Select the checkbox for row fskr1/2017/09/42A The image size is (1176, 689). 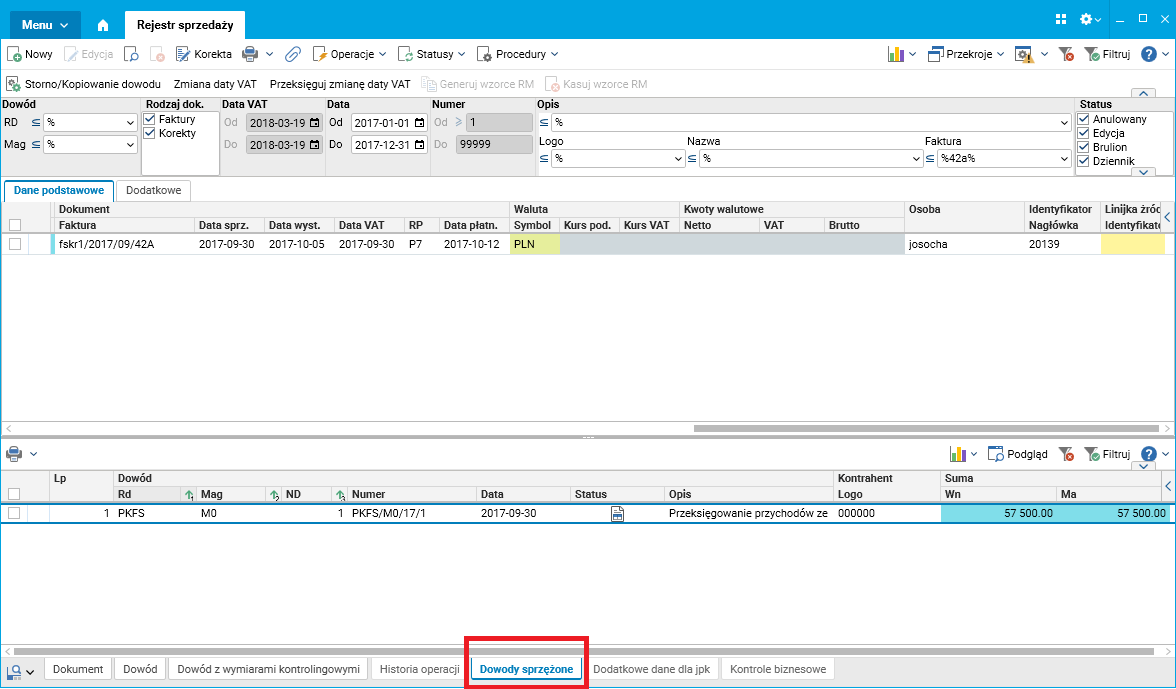(x=14, y=244)
